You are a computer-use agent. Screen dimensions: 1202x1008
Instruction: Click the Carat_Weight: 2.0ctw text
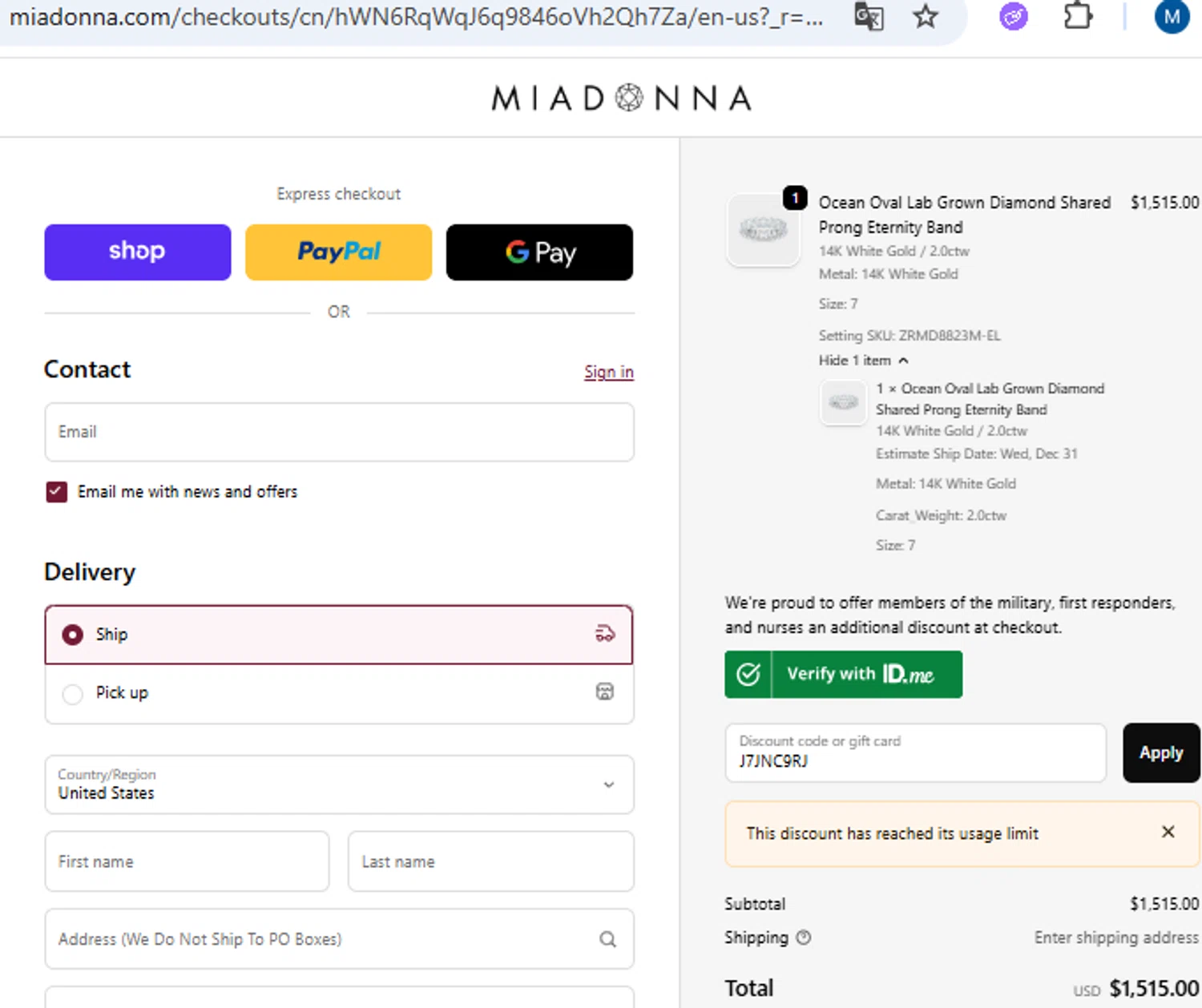coord(941,515)
